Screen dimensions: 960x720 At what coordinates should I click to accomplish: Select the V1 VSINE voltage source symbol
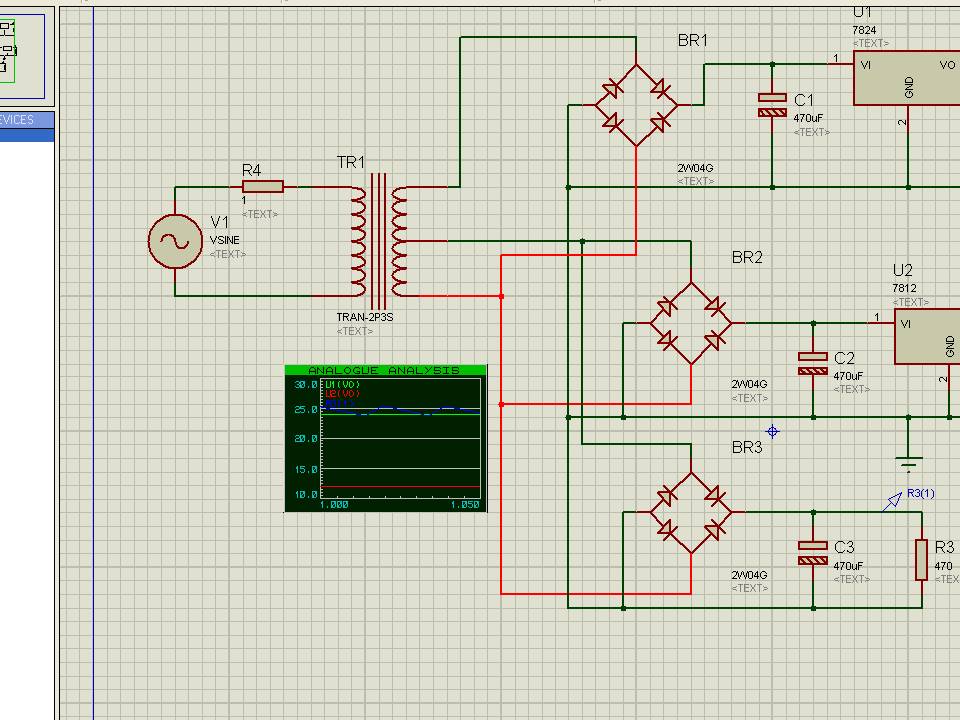point(175,241)
